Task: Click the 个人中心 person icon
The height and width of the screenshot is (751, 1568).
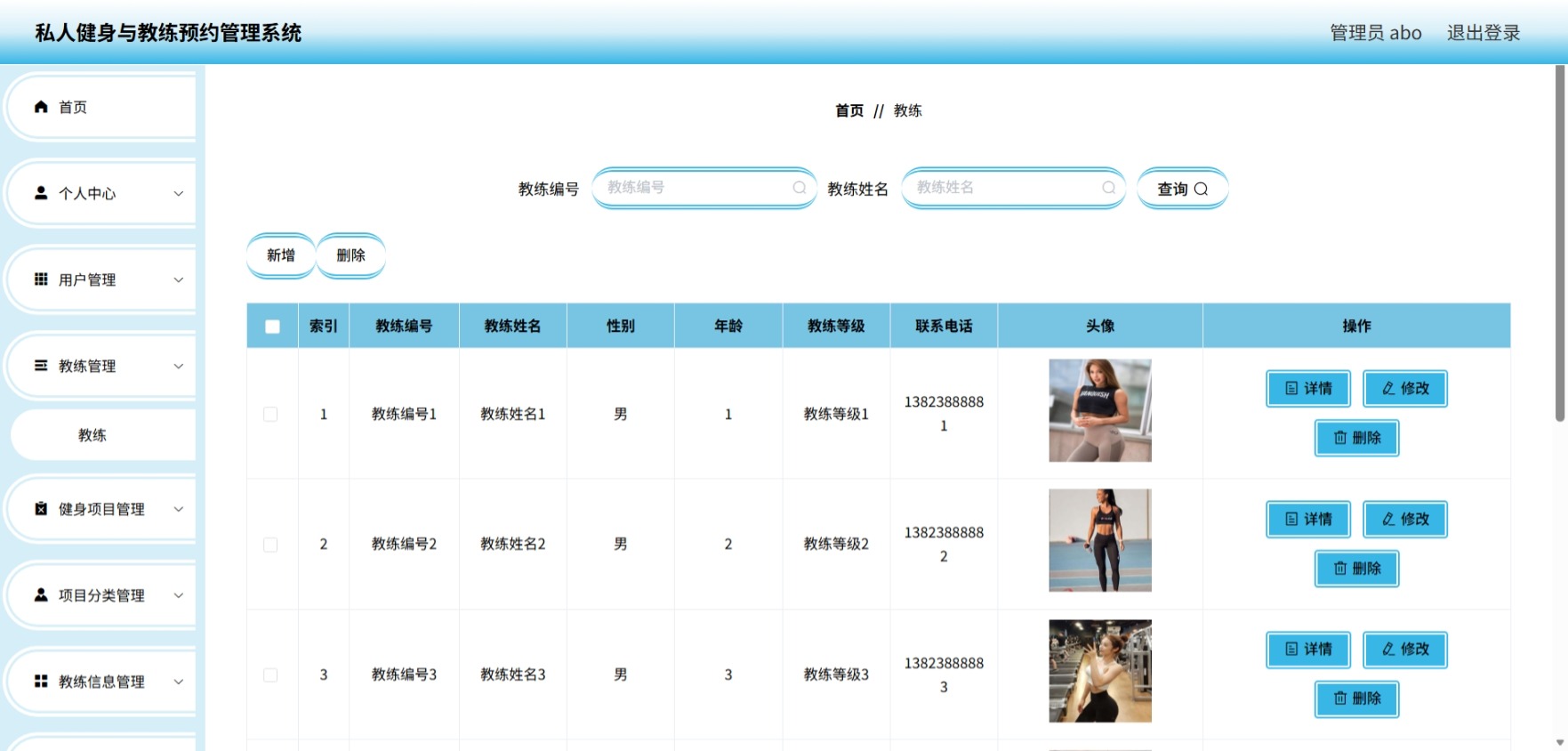Action: (41, 193)
